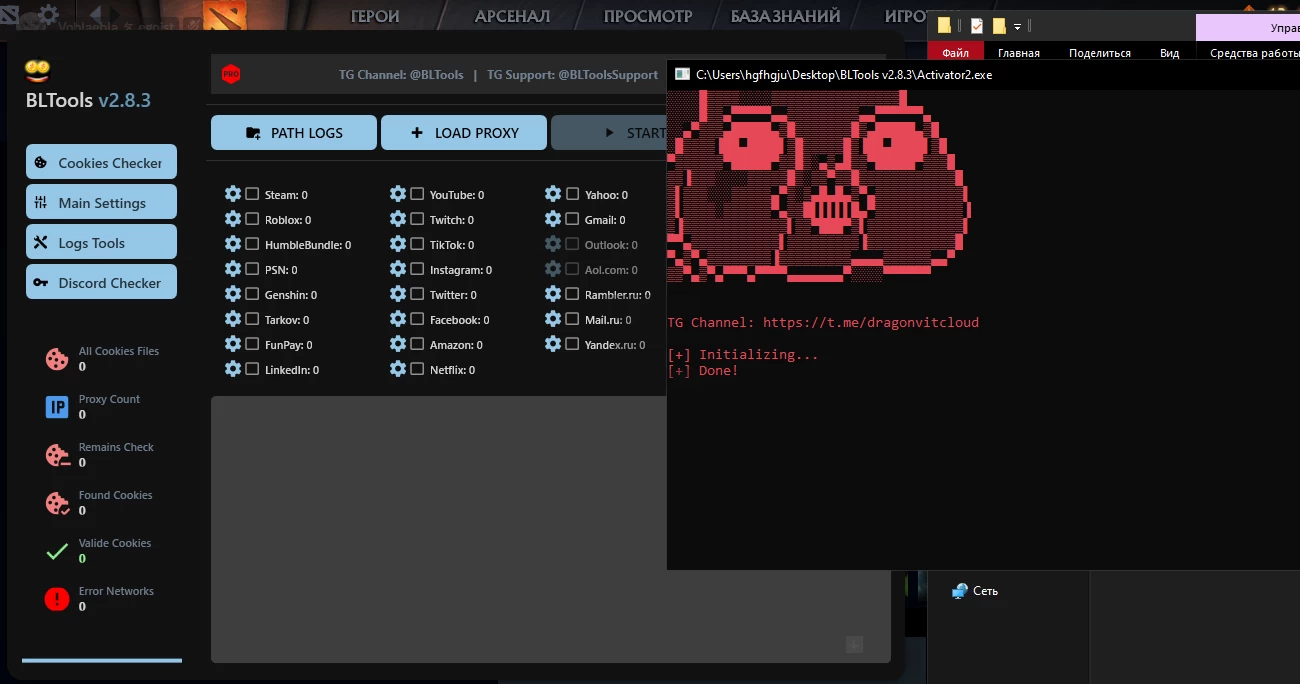Click the LOAD PROXY button
This screenshot has width=1300, height=684.
464,133
